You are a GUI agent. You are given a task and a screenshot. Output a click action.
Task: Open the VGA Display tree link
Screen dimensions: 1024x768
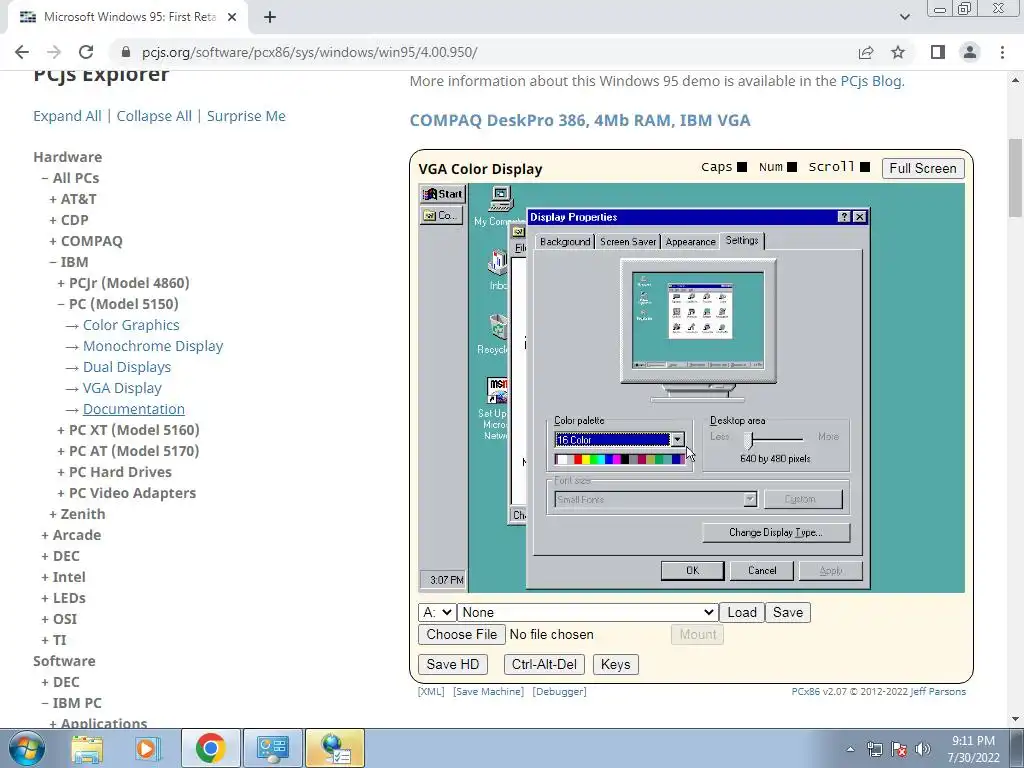[122, 388]
